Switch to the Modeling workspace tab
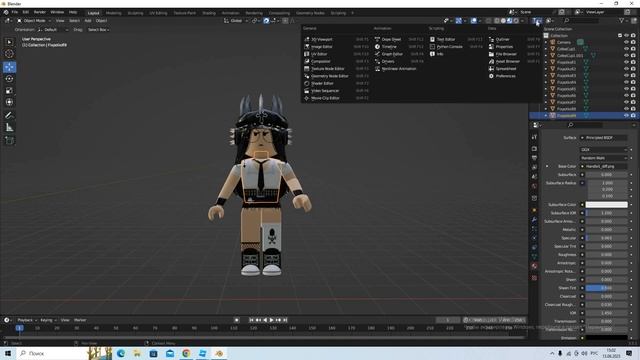This screenshot has width=640, height=360. pyautogui.click(x=113, y=13)
